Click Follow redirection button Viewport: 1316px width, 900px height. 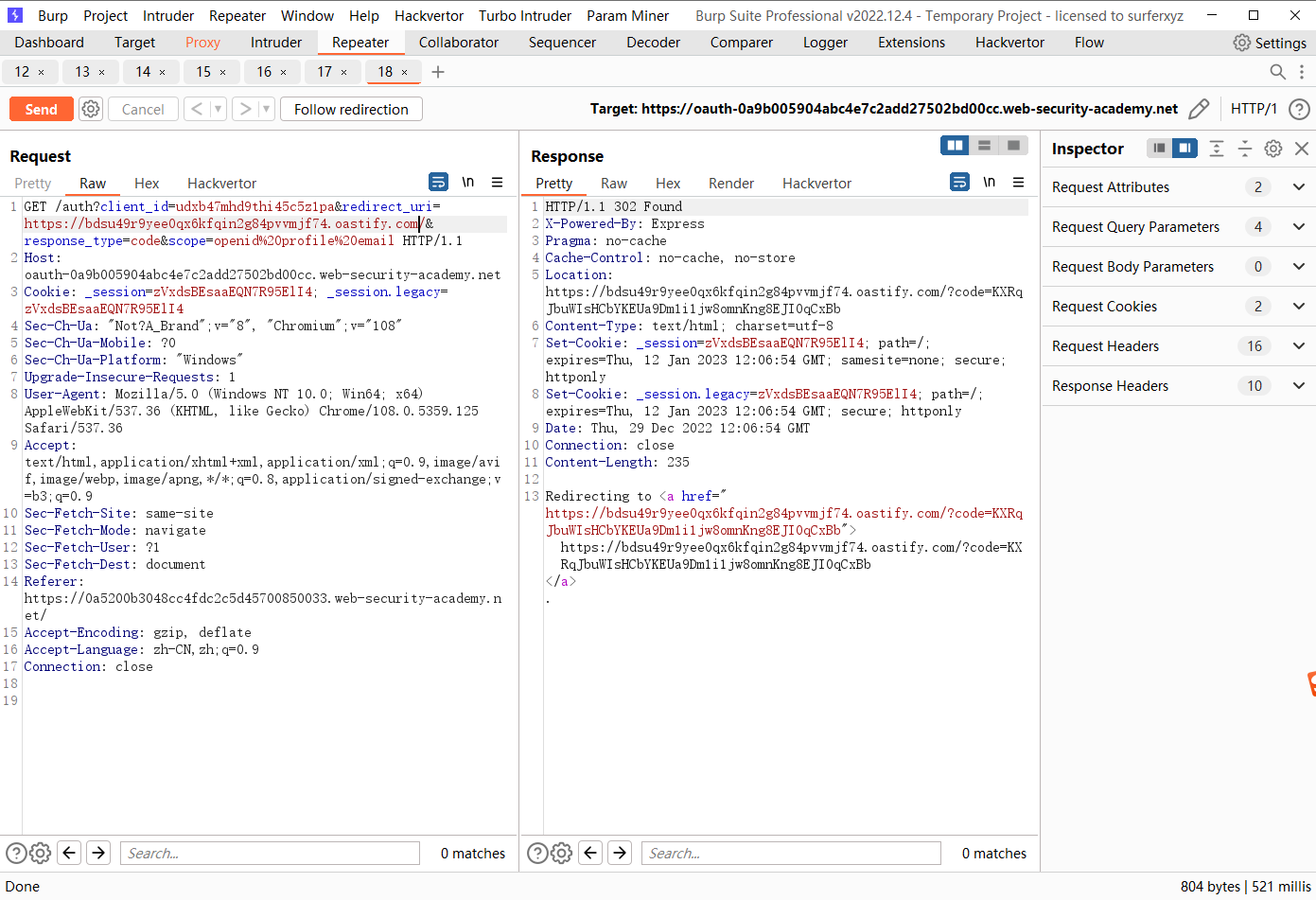351,109
